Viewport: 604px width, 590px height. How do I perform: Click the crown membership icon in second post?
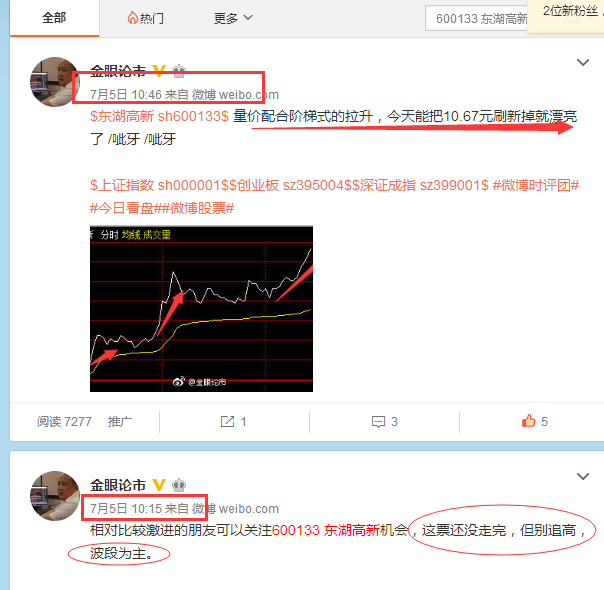pyautogui.click(x=179, y=485)
